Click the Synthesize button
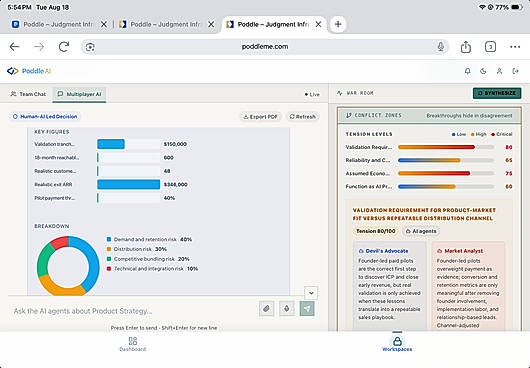Viewport: 530px width, 368px height. (x=497, y=93)
